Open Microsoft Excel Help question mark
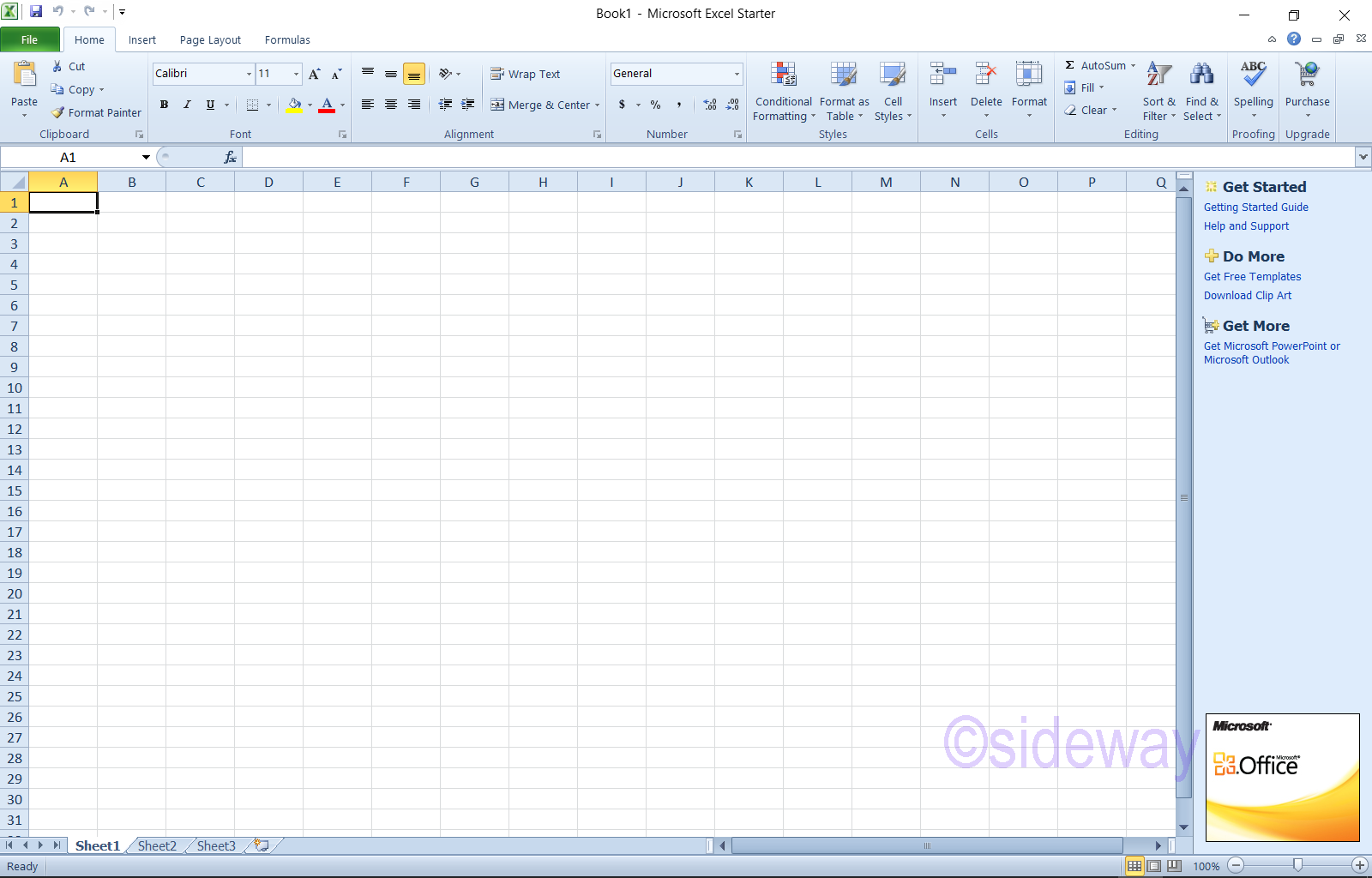This screenshot has width=1372, height=878. coord(1294,39)
